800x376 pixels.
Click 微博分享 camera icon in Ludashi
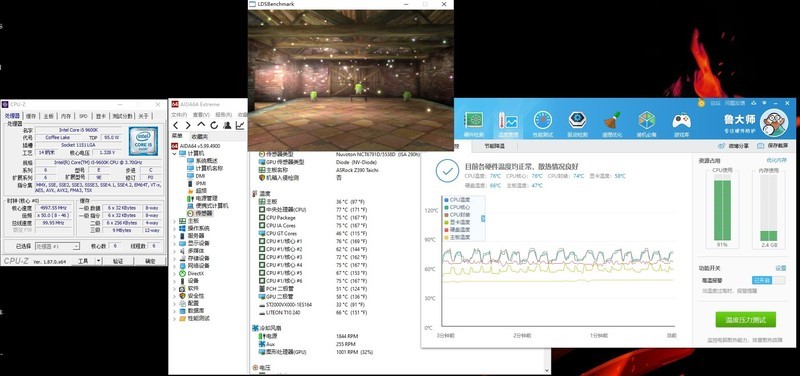tap(721, 146)
